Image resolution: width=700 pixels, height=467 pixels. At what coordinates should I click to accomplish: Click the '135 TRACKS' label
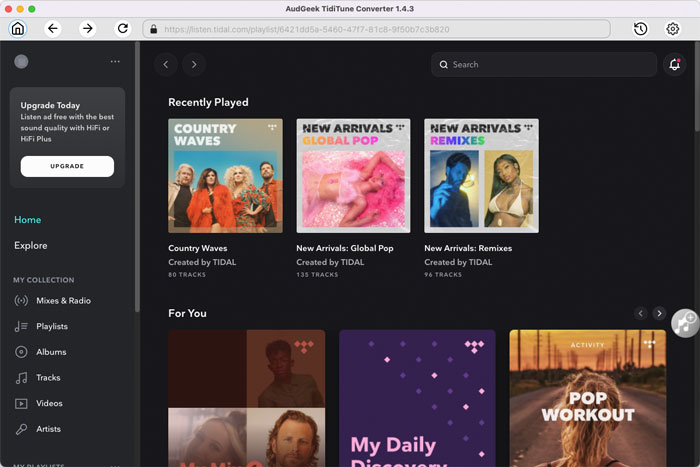pyautogui.click(x=317, y=275)
